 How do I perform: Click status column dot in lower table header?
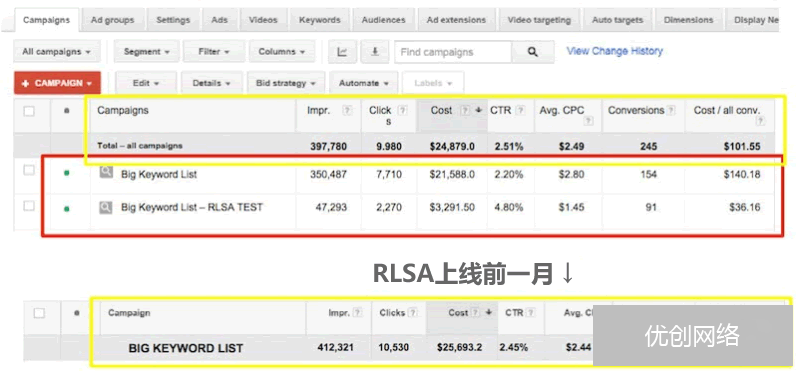point(76,313)
